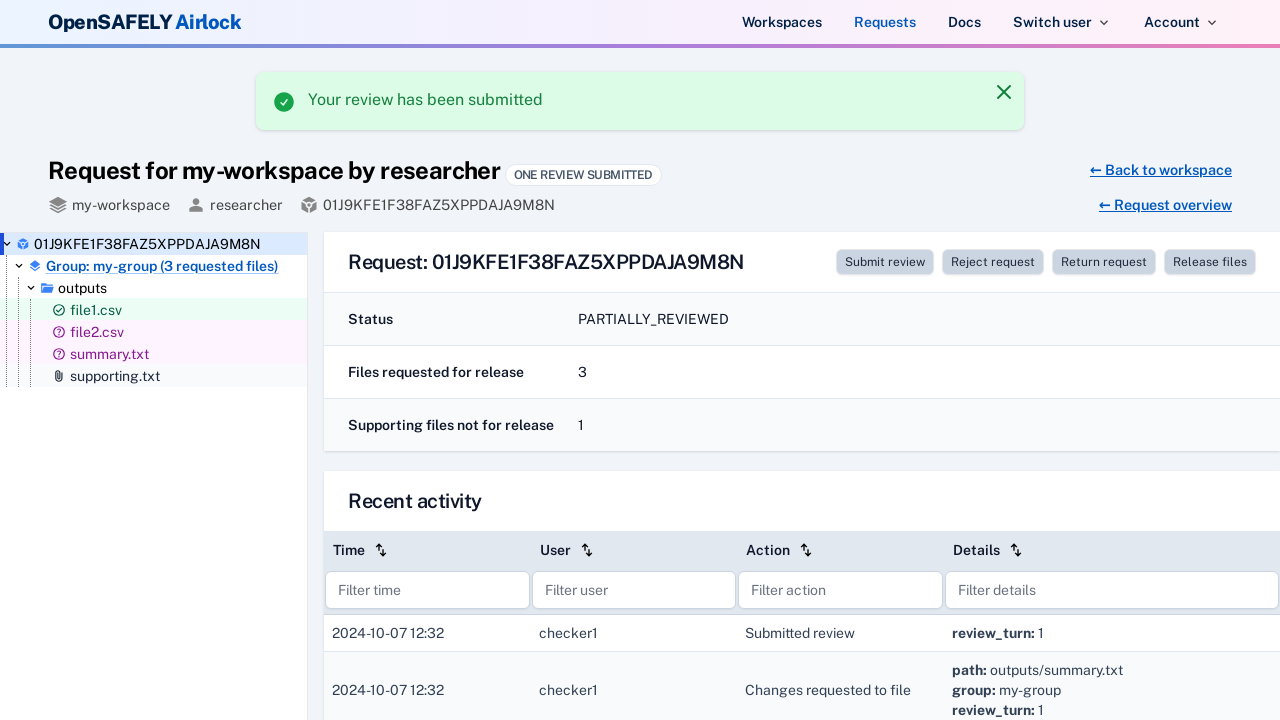Collapse the outputs folder in tree

(31, 288)
